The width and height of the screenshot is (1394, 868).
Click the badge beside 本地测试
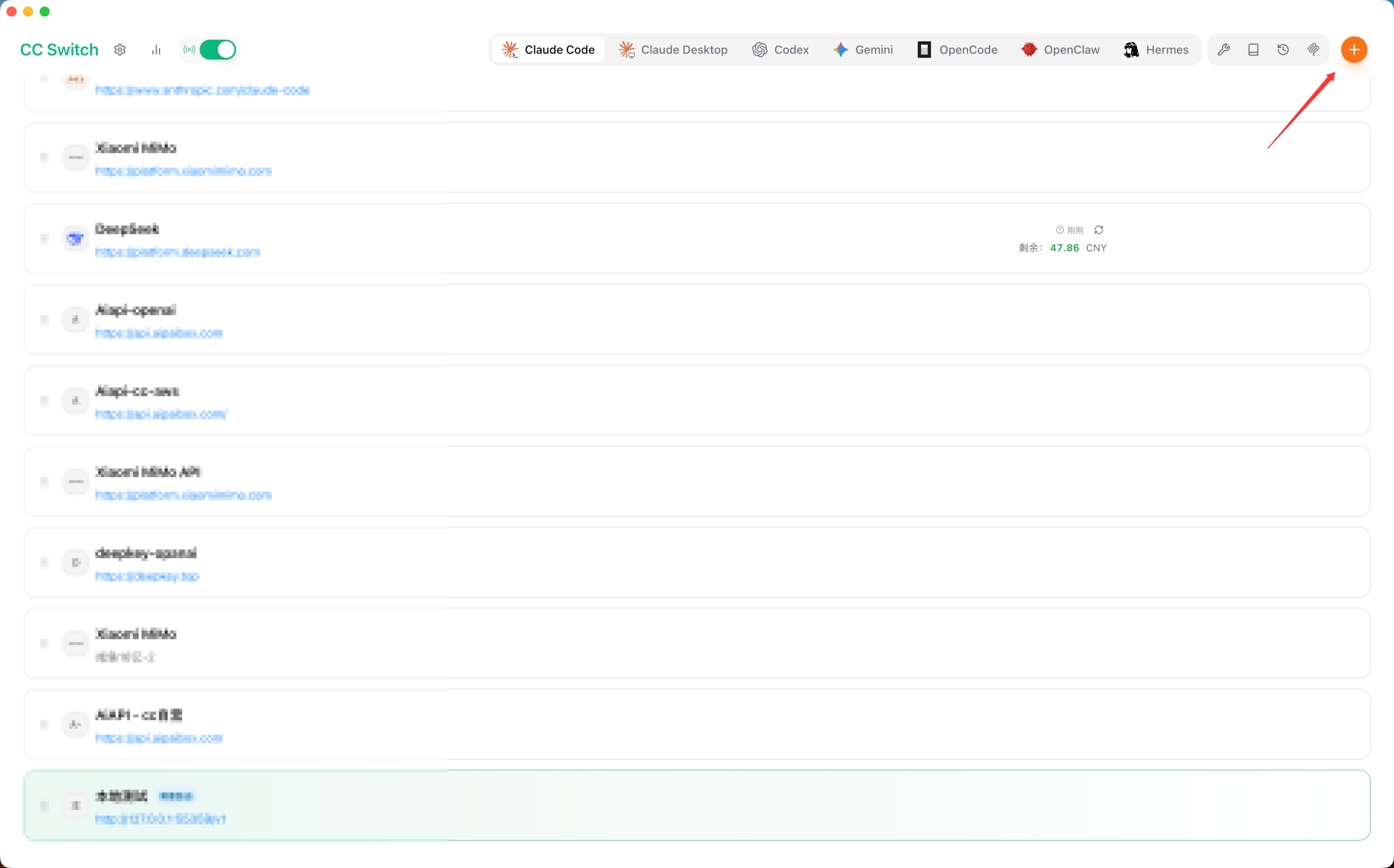click(x=176, y=796)
